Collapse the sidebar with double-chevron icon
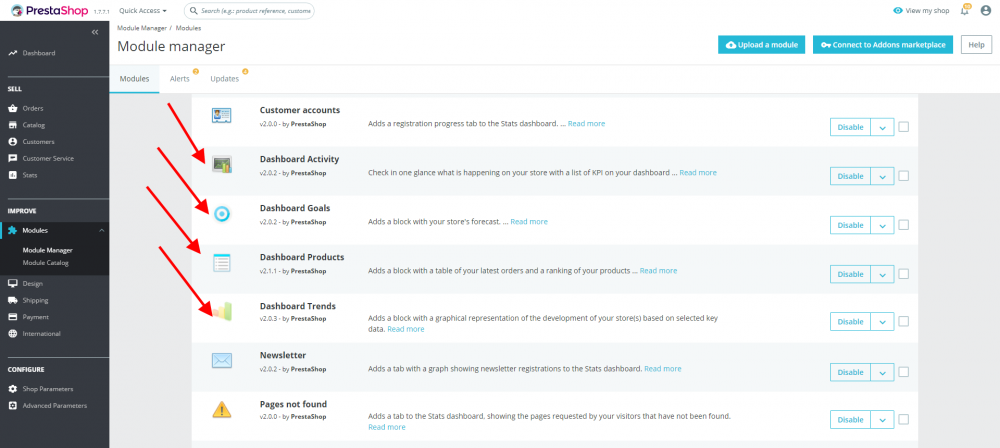This screenshot has width=1000, height=448. point(95,32)
